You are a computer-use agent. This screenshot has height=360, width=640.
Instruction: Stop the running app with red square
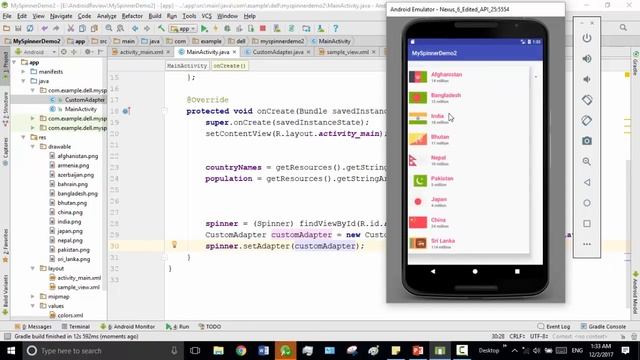[263, 29]
